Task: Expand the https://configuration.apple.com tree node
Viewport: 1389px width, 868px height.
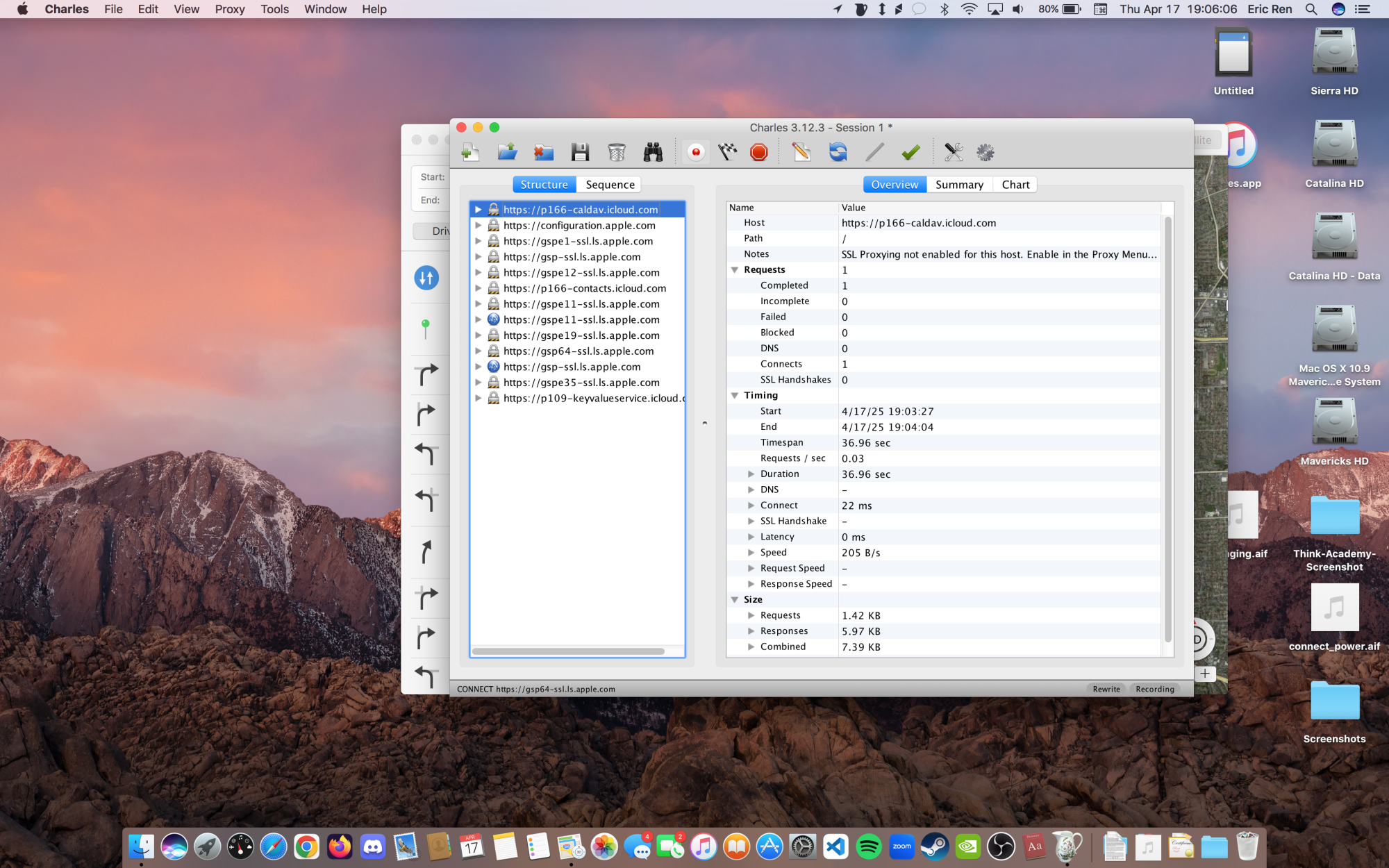Action: (x=478, y=226)
